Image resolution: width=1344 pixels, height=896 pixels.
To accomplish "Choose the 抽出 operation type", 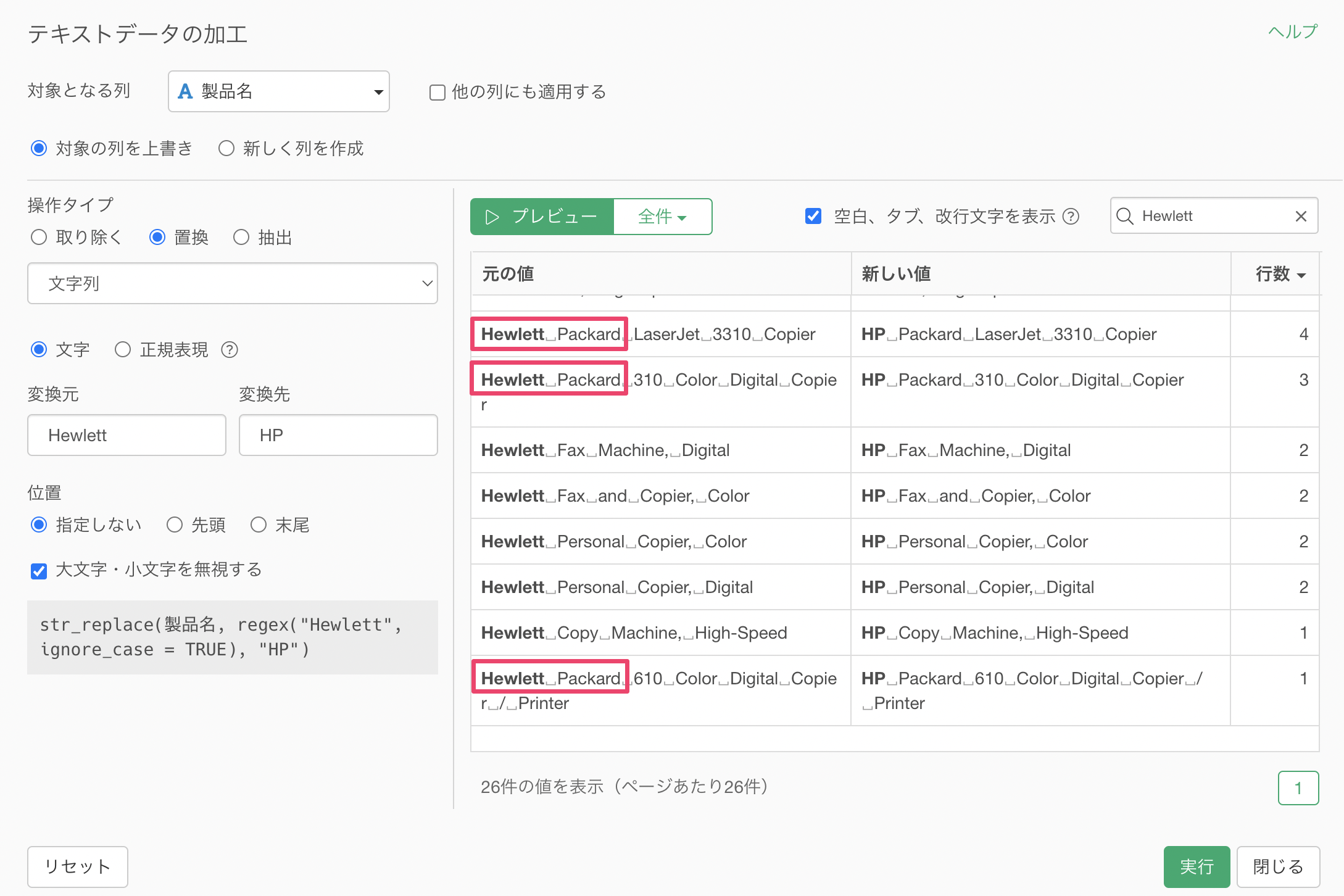I will (241, 237).
